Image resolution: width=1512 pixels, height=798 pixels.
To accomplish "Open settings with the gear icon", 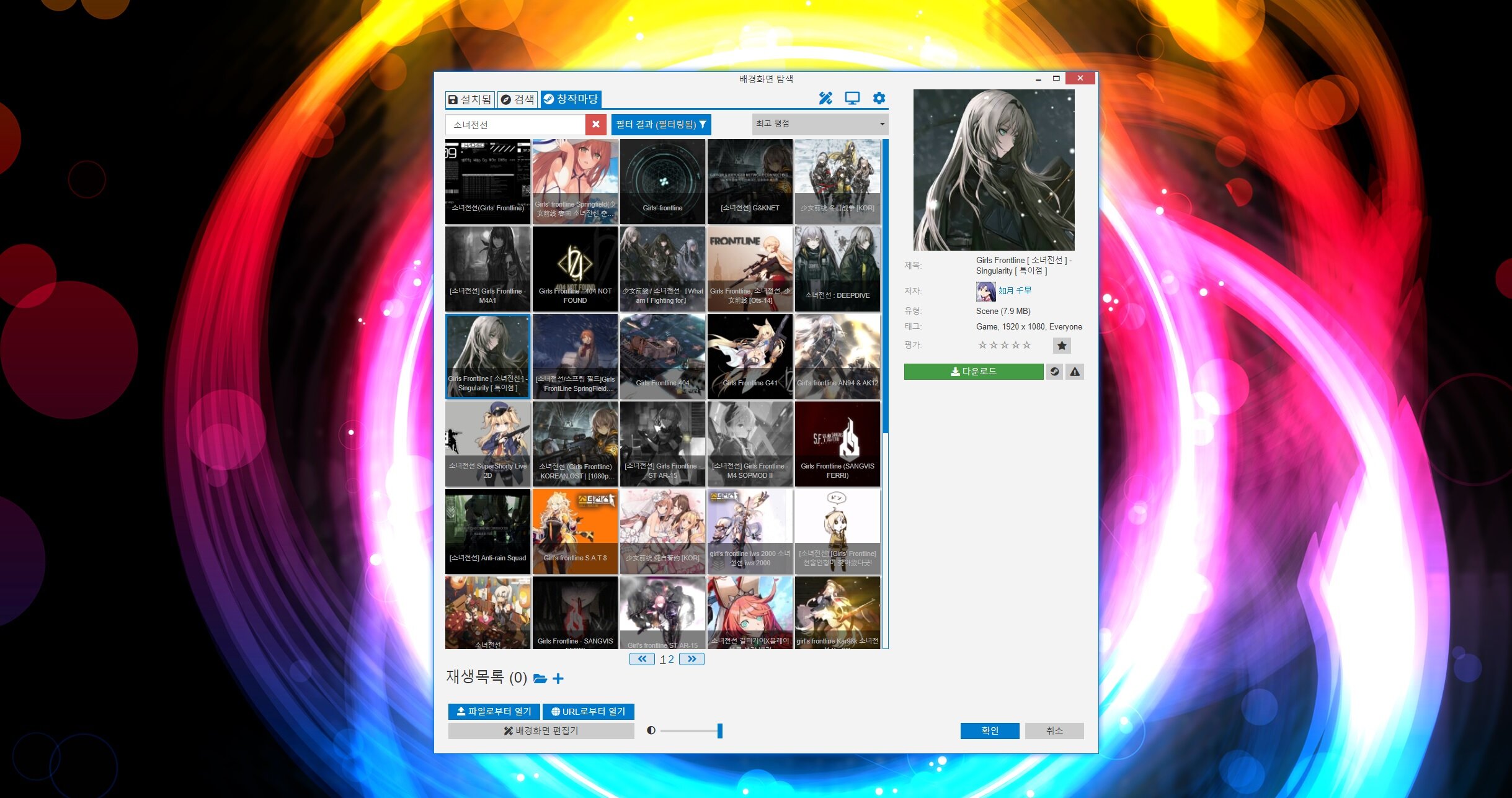I will coord(879,98).
